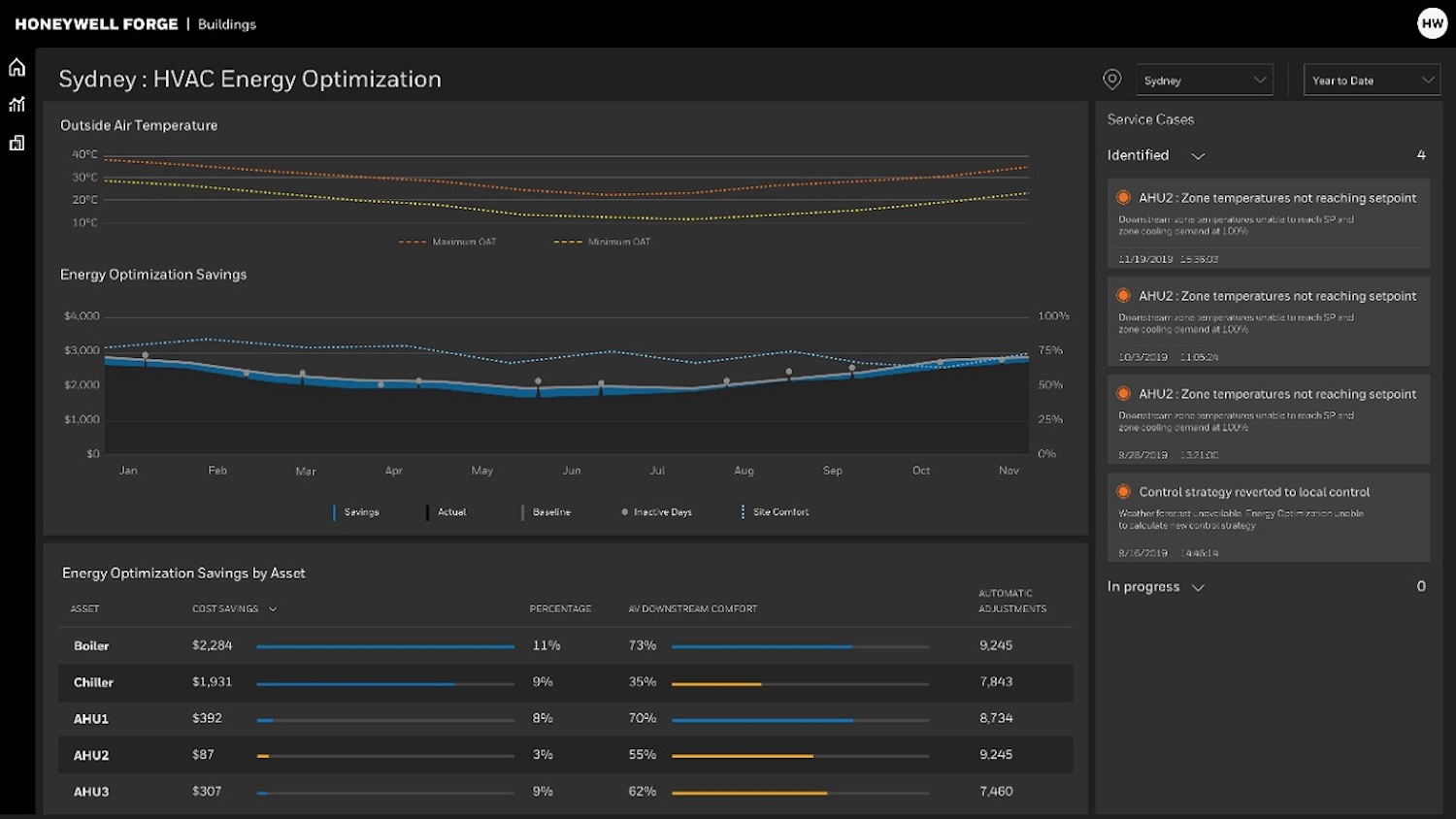Click the 8,734 adjustments value
Viewport: 1456px width, 819px height.
[996, 718]
